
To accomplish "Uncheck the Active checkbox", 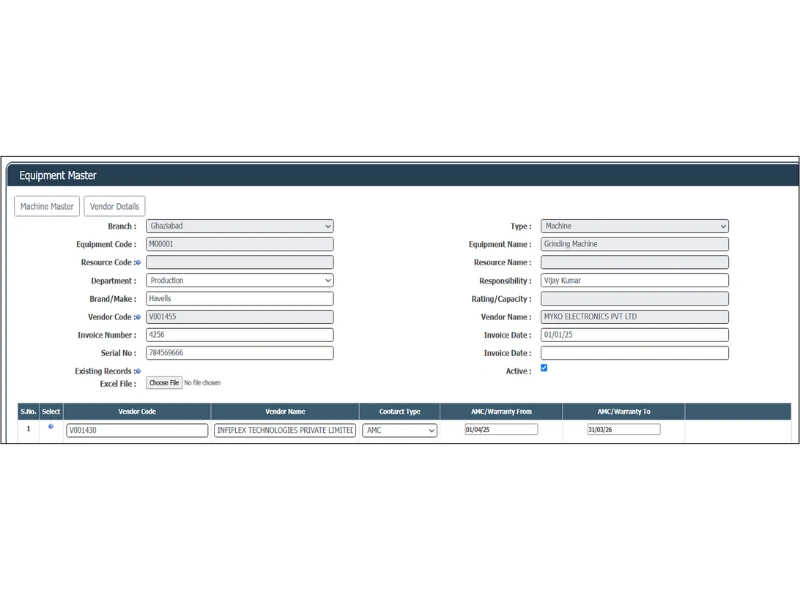I will pos(544,368).
